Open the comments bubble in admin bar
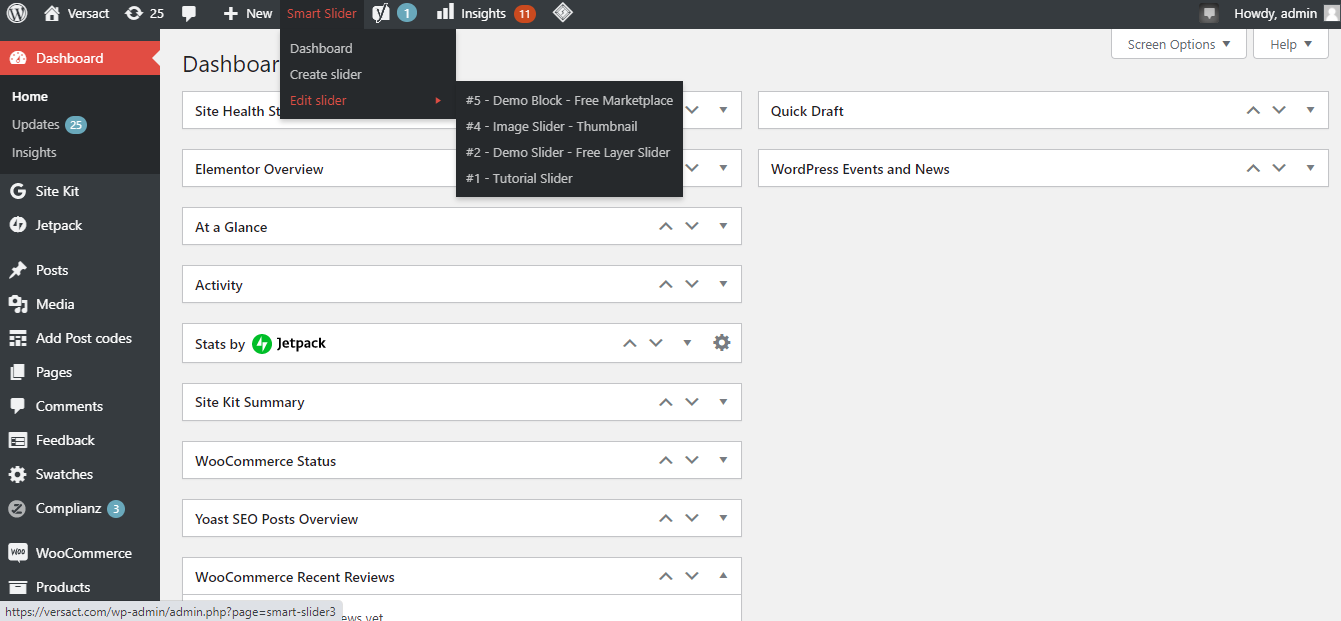The height and width of the screenshot is (621, 1341). (x=189, y=13)
